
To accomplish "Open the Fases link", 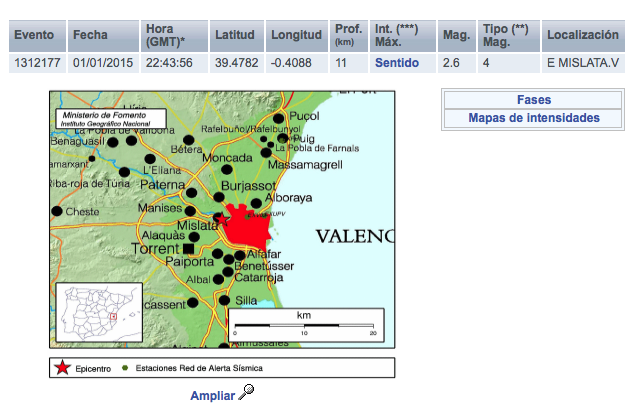I will [533, 100].
